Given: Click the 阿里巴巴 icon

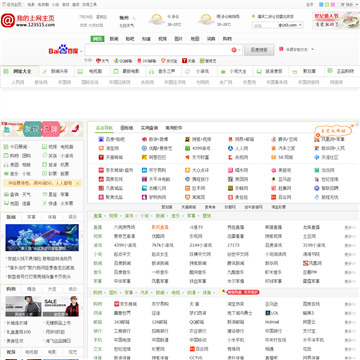Looking at the screenshot, I should coord(144,157).
